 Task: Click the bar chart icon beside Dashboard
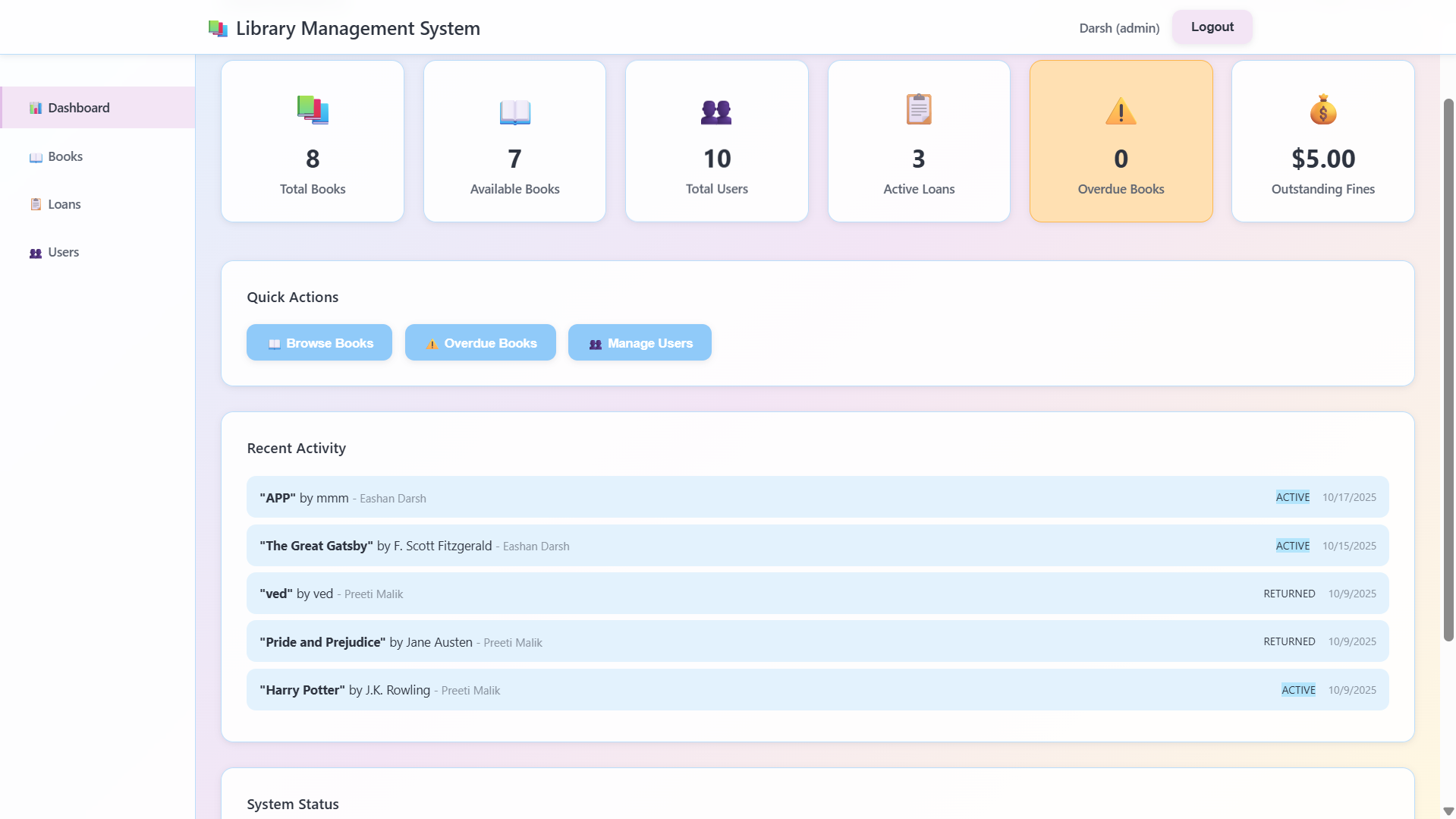click(x=36, y=108)
